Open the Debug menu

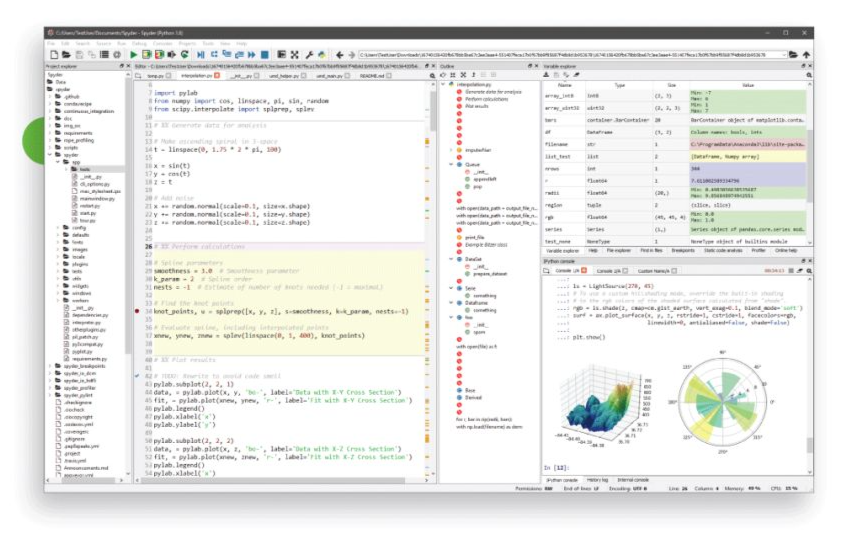pos(139,44)
